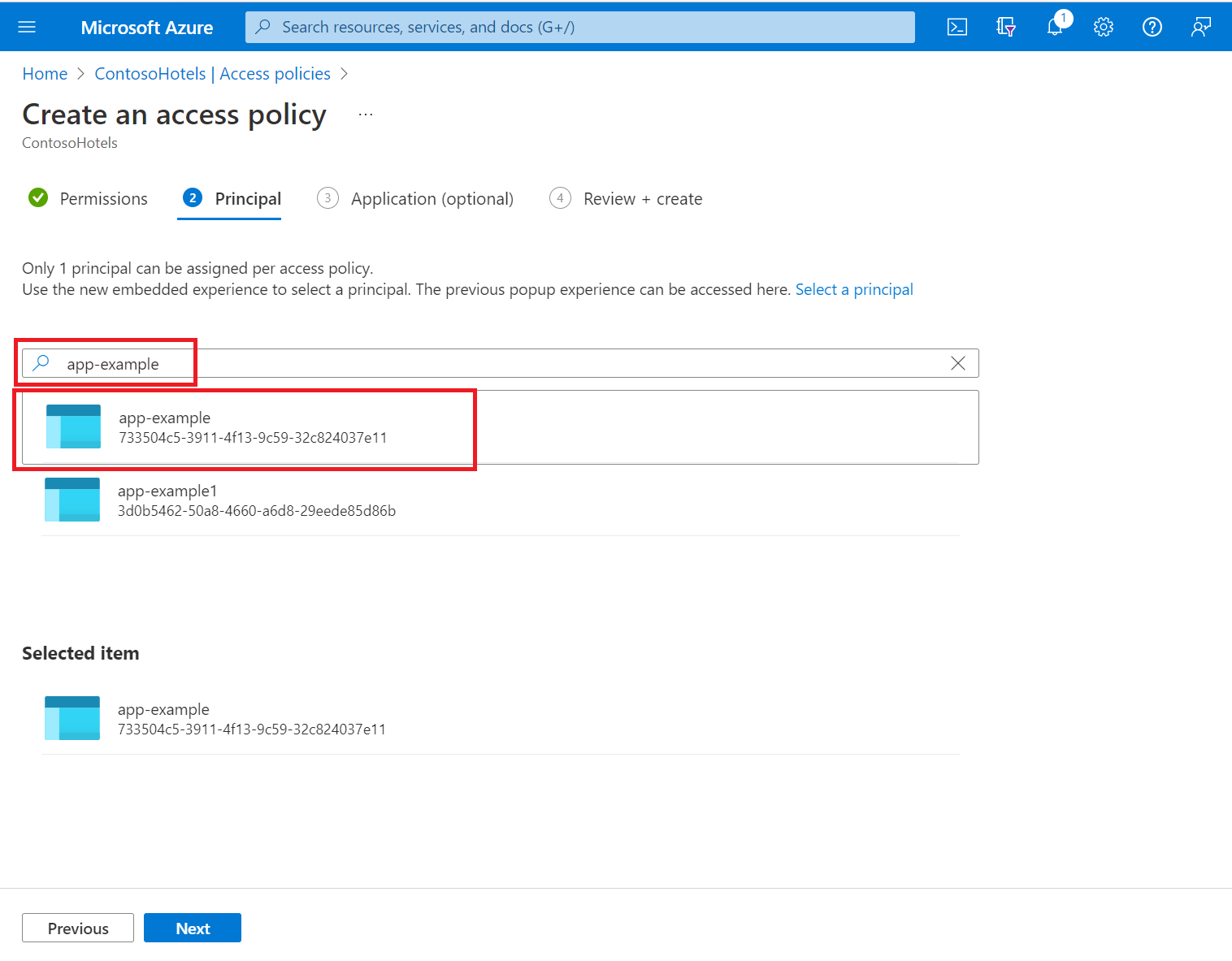Open the Azure portal hamburger menu
The width and height of the screenshot is (1232, 961).
[27, 27]
